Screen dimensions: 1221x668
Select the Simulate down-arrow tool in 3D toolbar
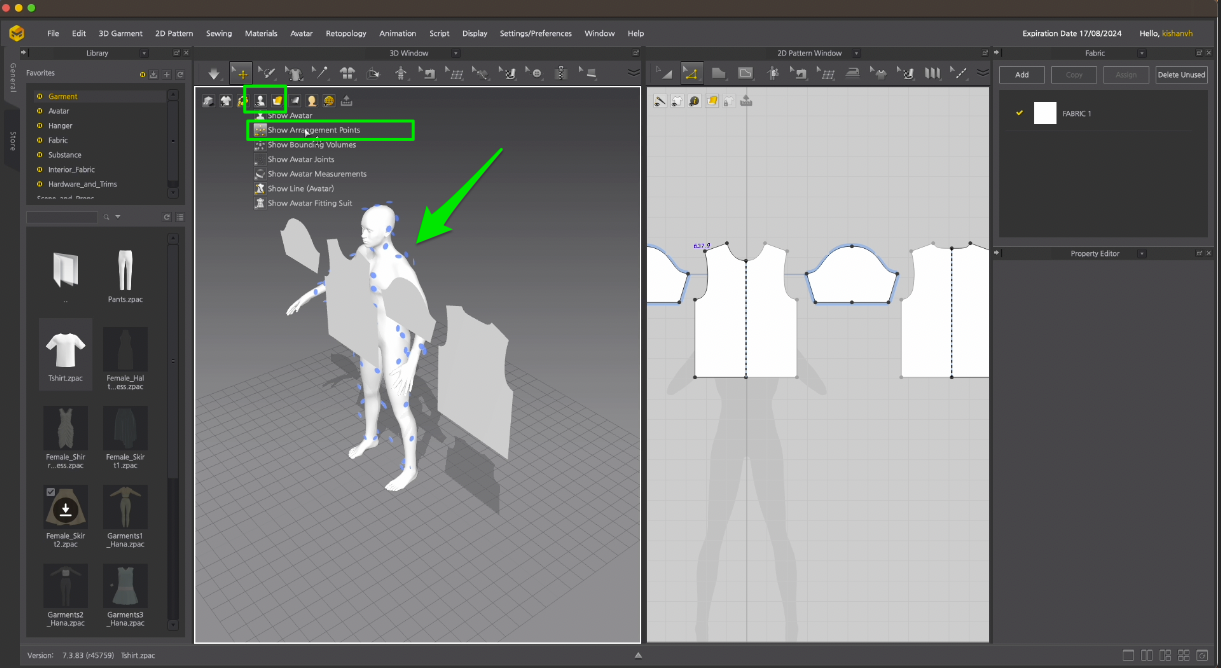point(213,73)
